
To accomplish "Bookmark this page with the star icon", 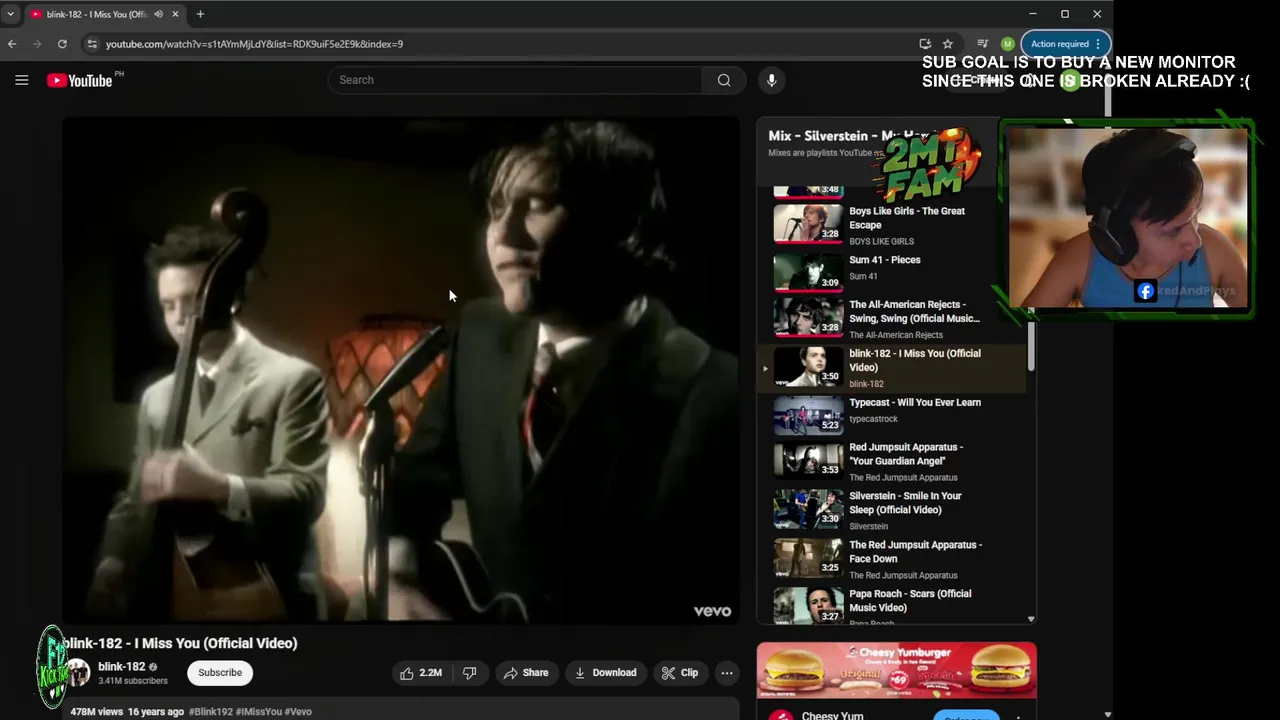I will (947, 44).
